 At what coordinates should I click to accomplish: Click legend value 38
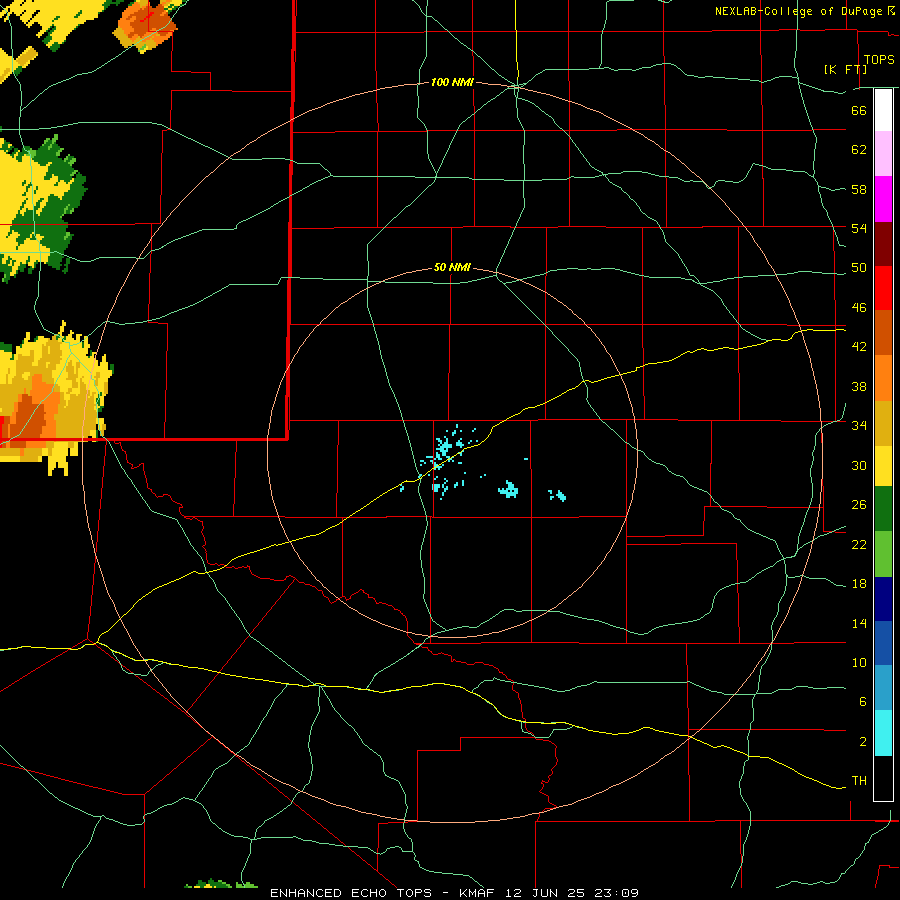coord(859,386)
